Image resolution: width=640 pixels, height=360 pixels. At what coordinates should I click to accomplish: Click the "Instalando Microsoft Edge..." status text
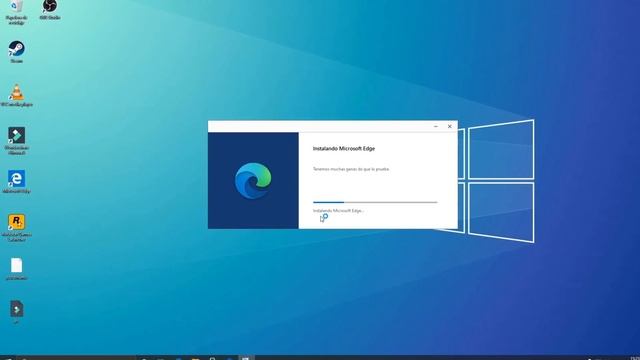338,211
